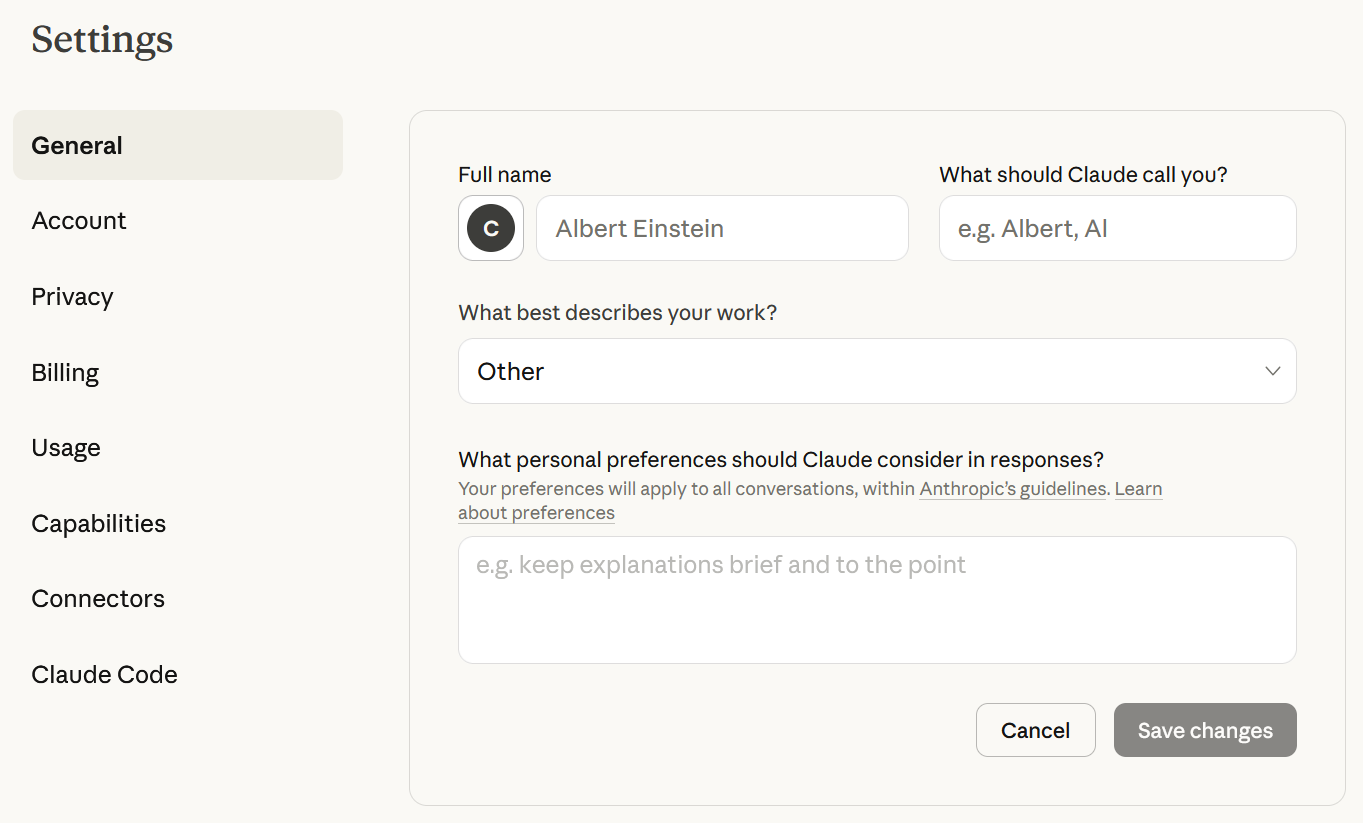This screenshot has width=1363, height=823.
Task: Focus the 'What should Claude call you' field
Action: click(1117, 228)
